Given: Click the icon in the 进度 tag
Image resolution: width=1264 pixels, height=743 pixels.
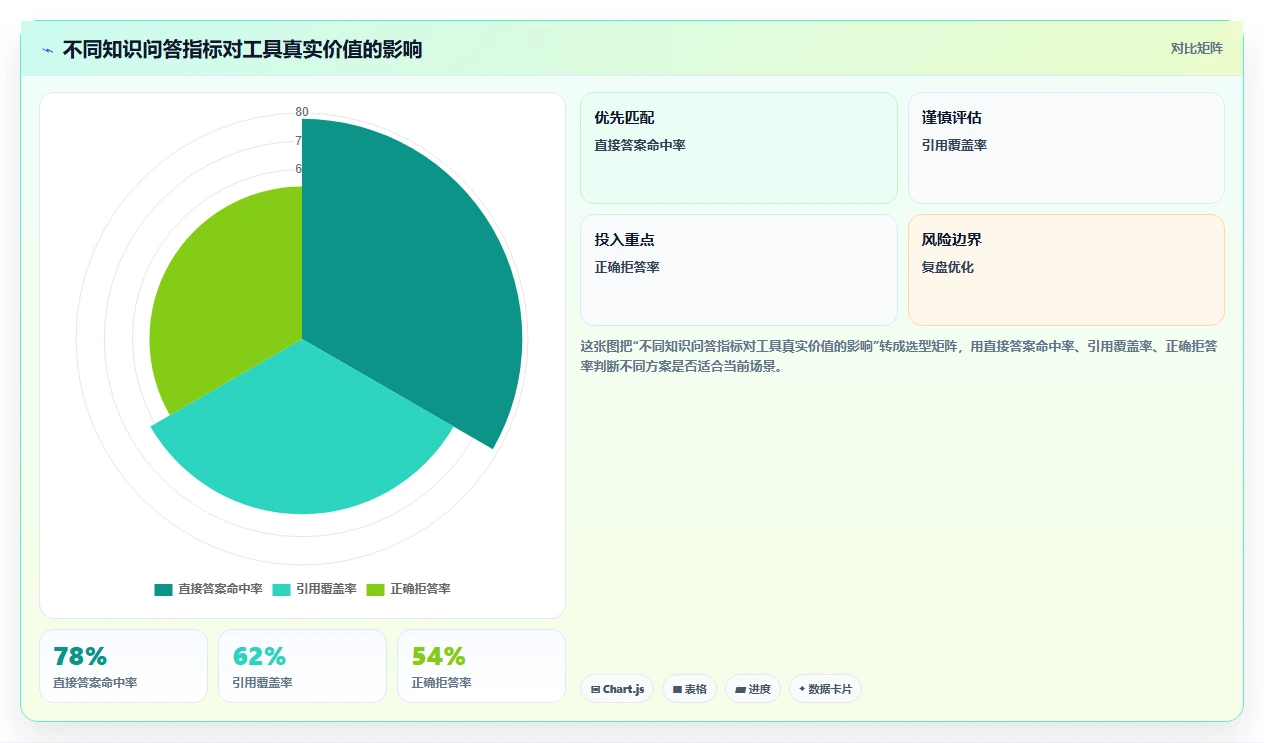Looking at the screenshot, I should (740, 689).
